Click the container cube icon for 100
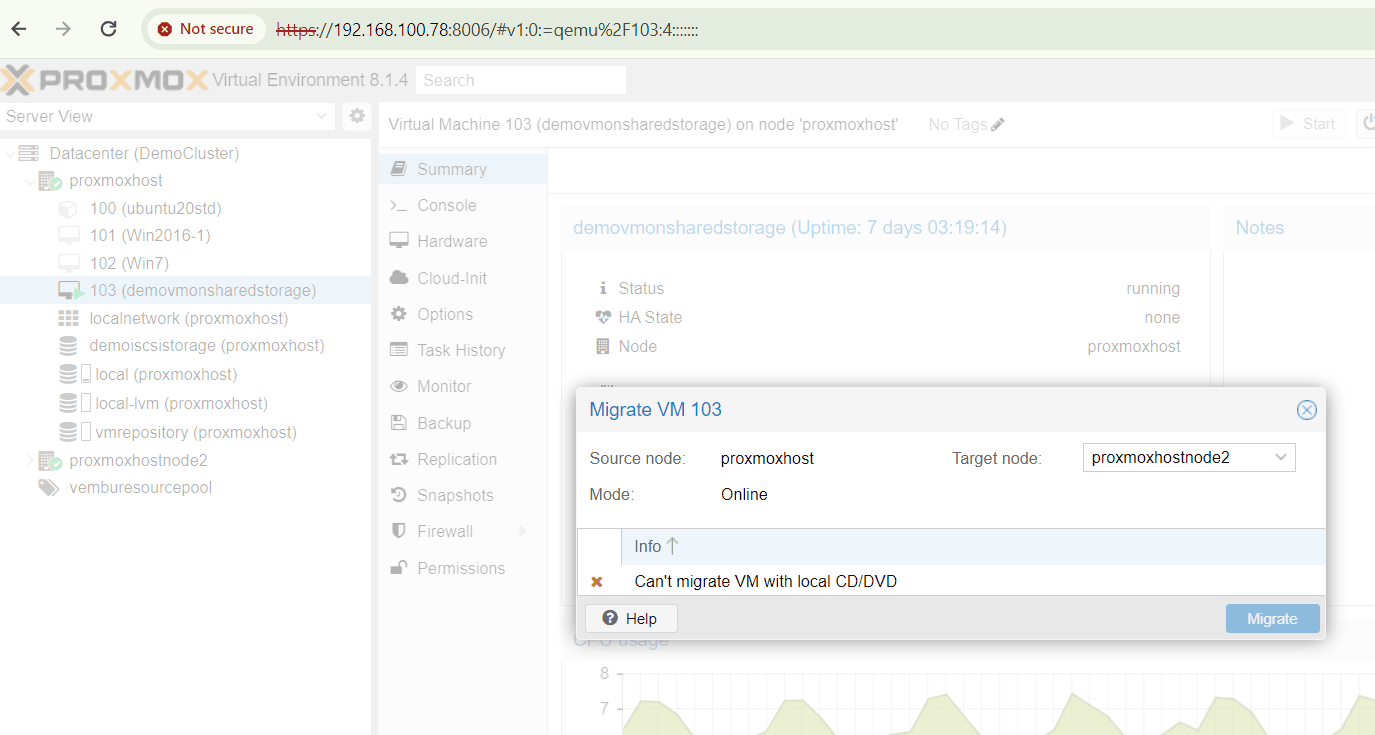 (68, 208)
